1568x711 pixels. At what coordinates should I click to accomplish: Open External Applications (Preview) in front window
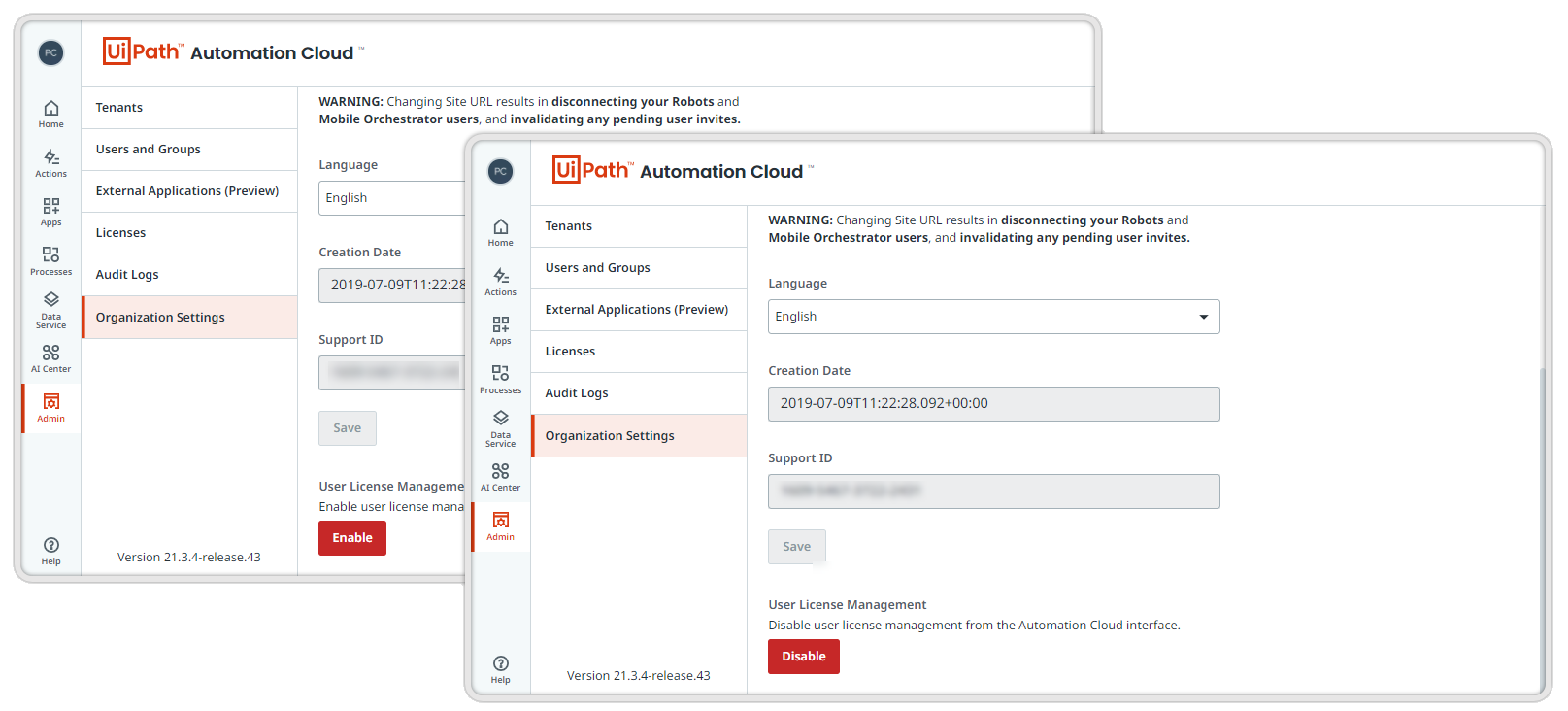[x=638, y=310]
